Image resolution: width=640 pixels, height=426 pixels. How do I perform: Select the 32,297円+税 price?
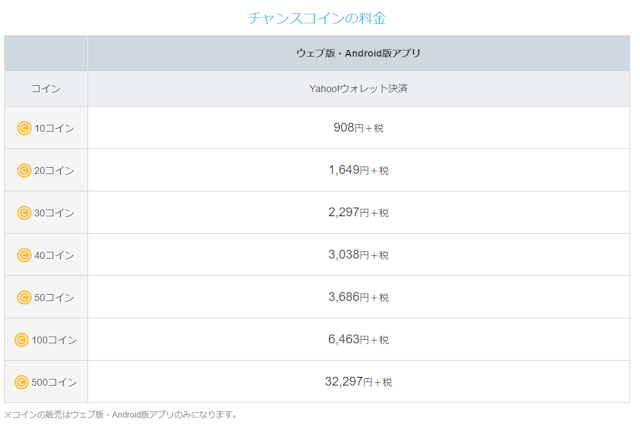click(x=358, y=382)
